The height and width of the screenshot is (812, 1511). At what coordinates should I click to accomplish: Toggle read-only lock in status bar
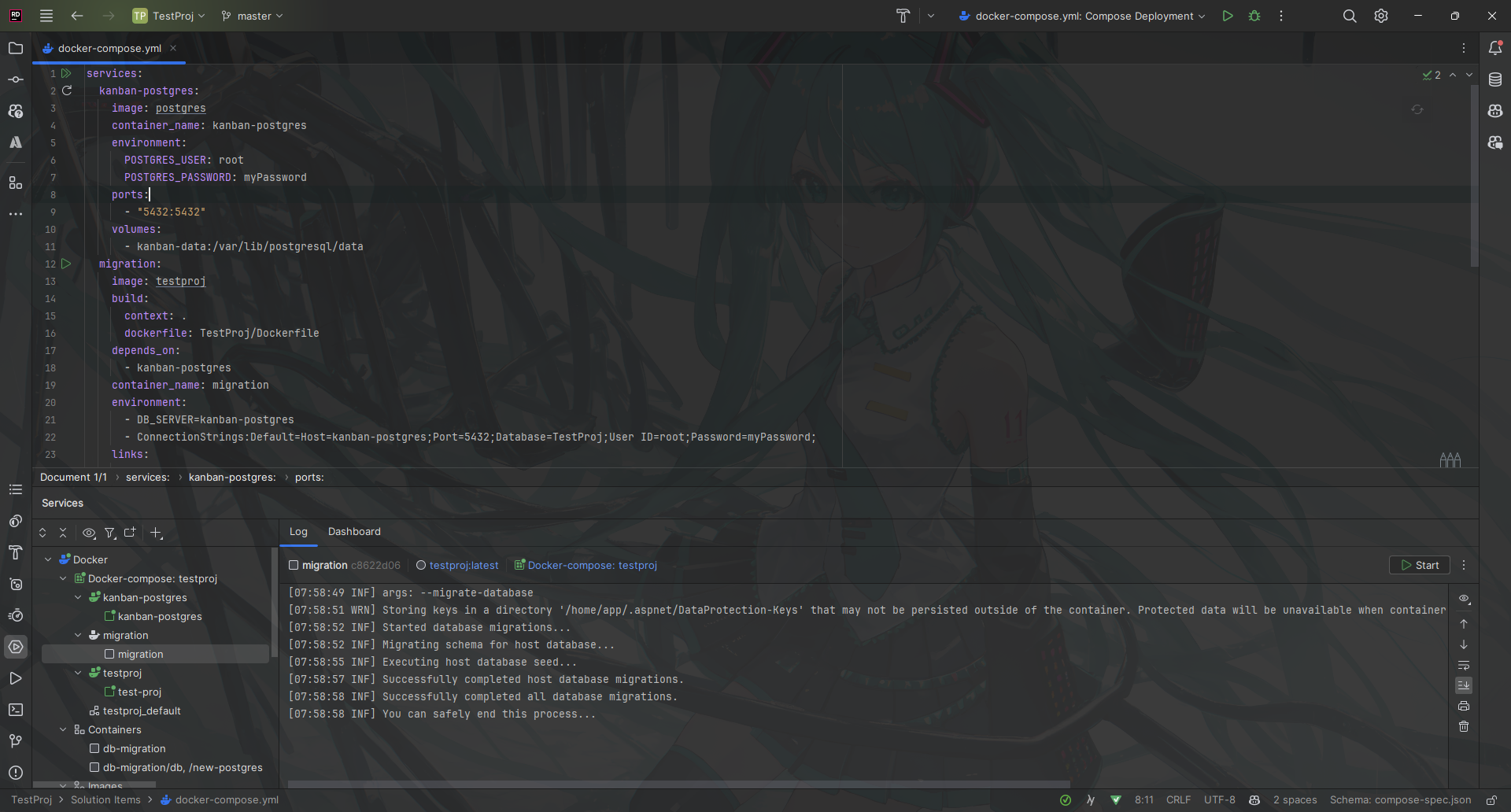[x=1491, y=799]
